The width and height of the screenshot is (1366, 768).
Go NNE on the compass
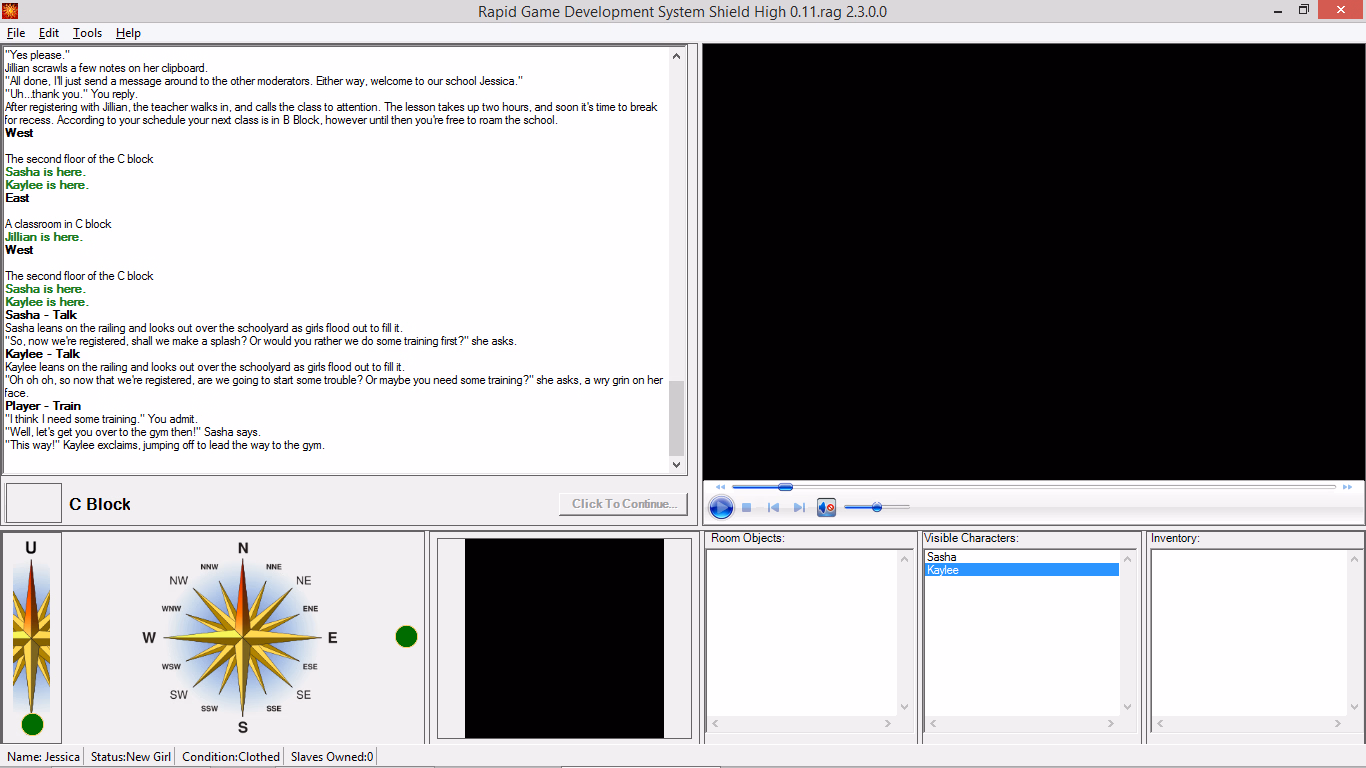coord(274,567)
